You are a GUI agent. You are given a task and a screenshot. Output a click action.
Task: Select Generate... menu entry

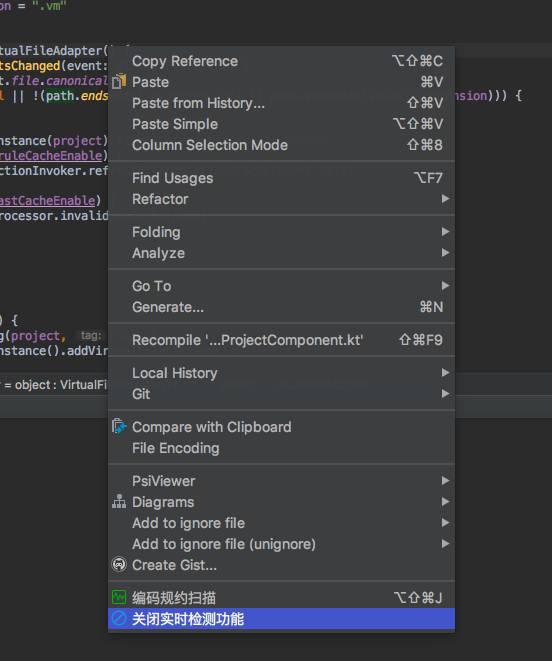(x=281, y=307)
